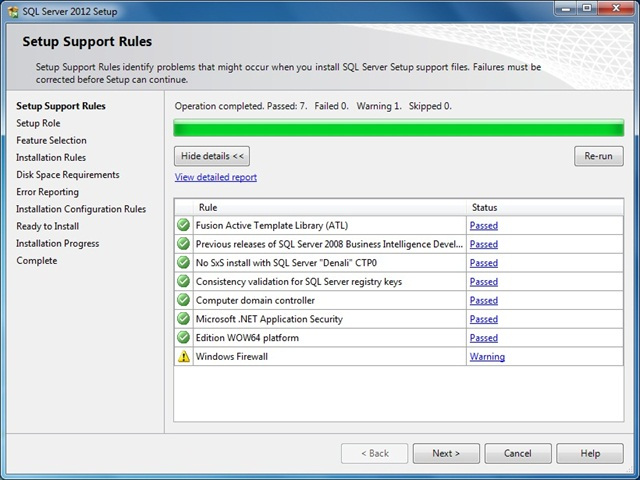The width and height of the screenshot is (640, 480).
Task: Click green check icon for Consistency validation row
Action: tap(184, 281)
